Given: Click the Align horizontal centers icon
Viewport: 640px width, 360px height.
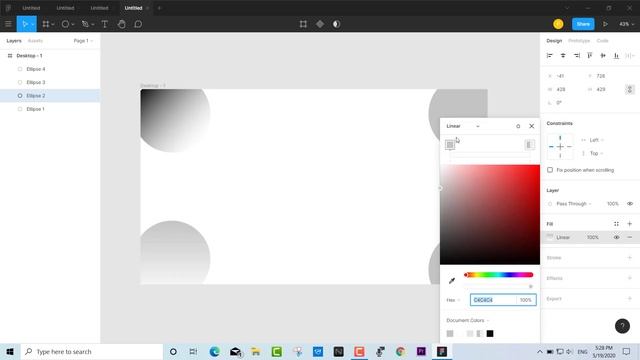Looking at the screenshot, I should 563,56.
